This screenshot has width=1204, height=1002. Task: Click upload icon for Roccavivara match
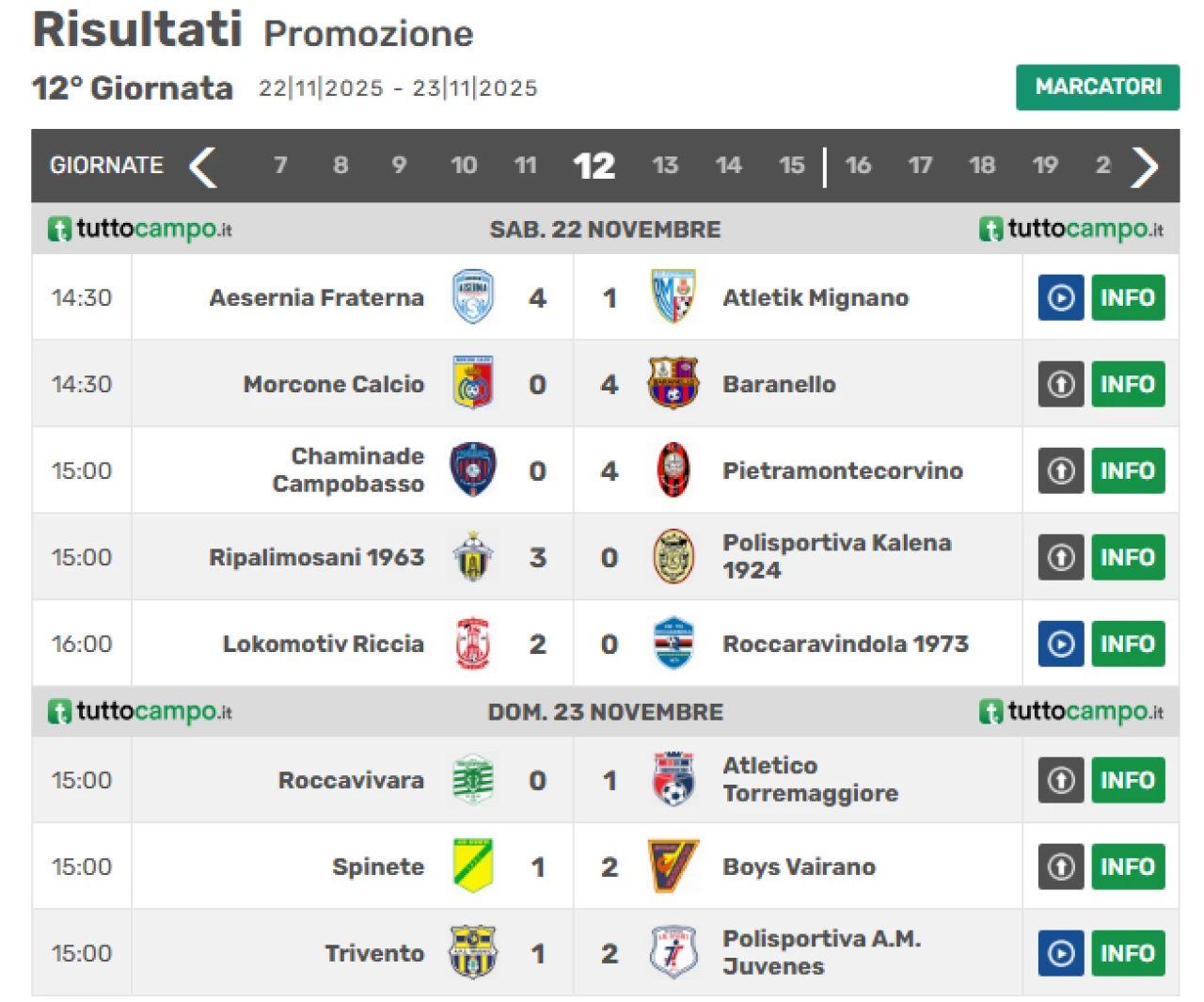(x=1061, y=780)
